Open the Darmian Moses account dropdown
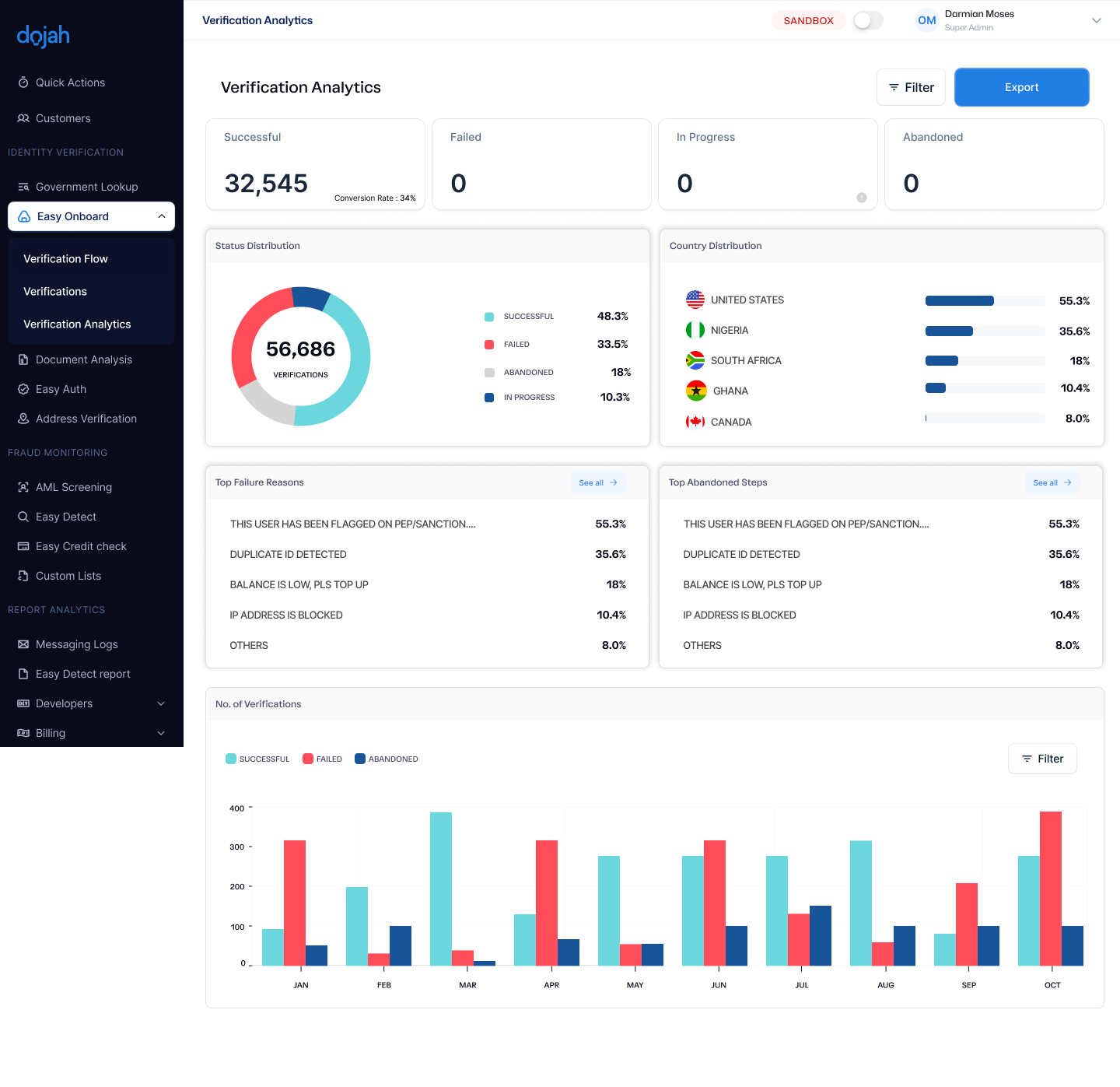The height and width of the screenshot is (1087, 1120). pos(1097,20)
